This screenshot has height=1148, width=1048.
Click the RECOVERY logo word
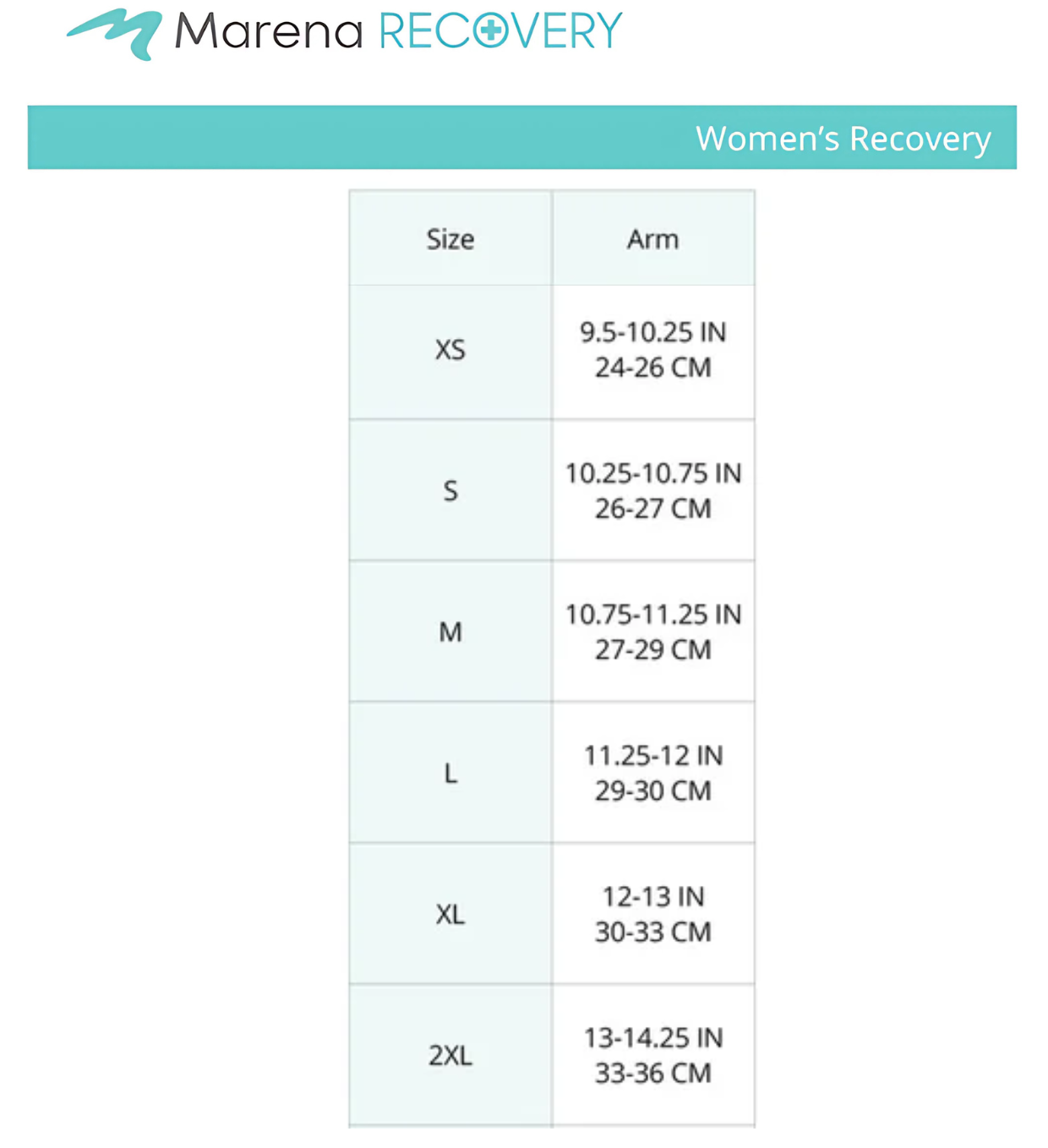[500, 32]
